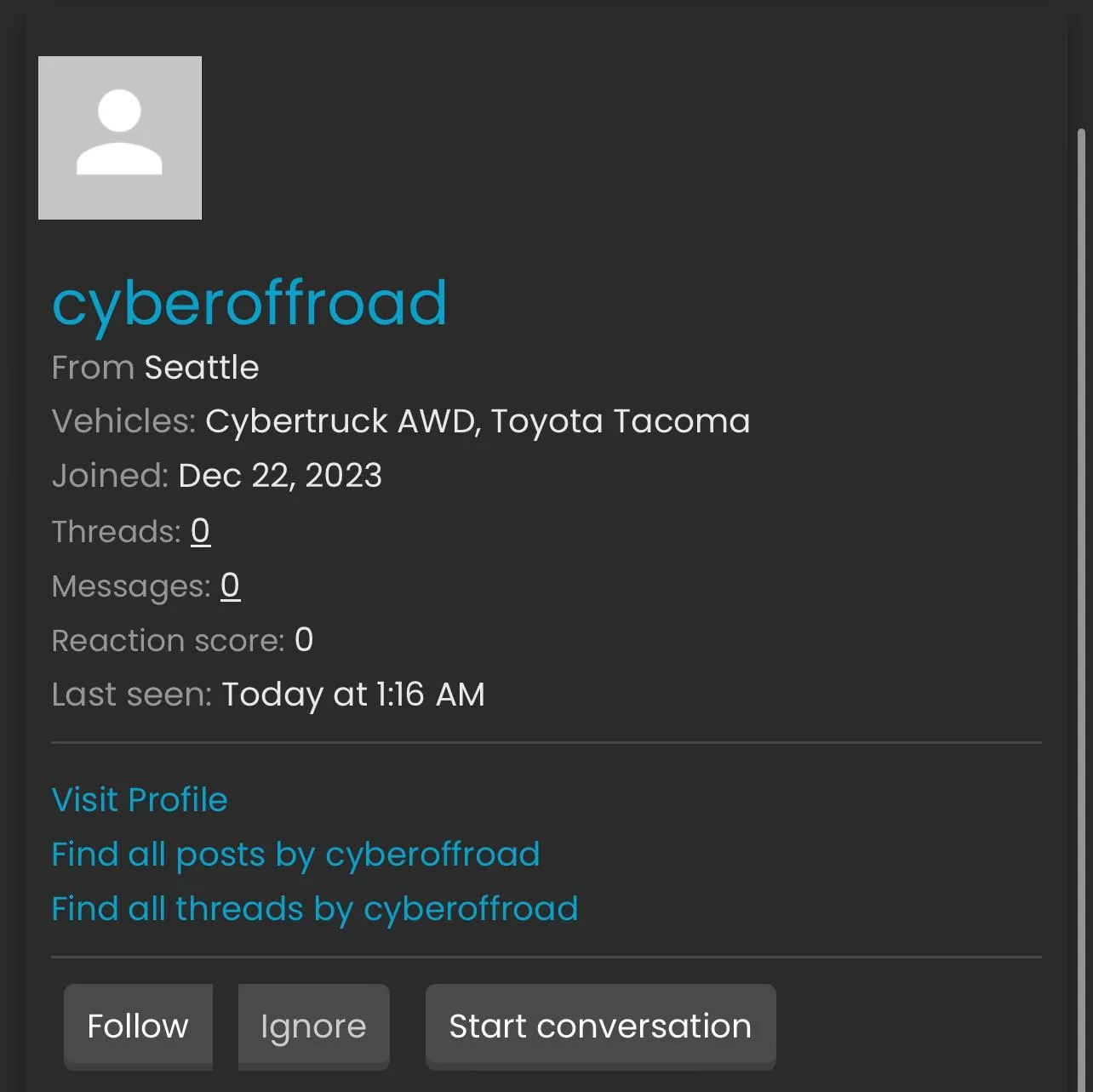1093x1092 pixels.
Task: Click the vertical scrollbar on the right
Action: point(1081,609)
